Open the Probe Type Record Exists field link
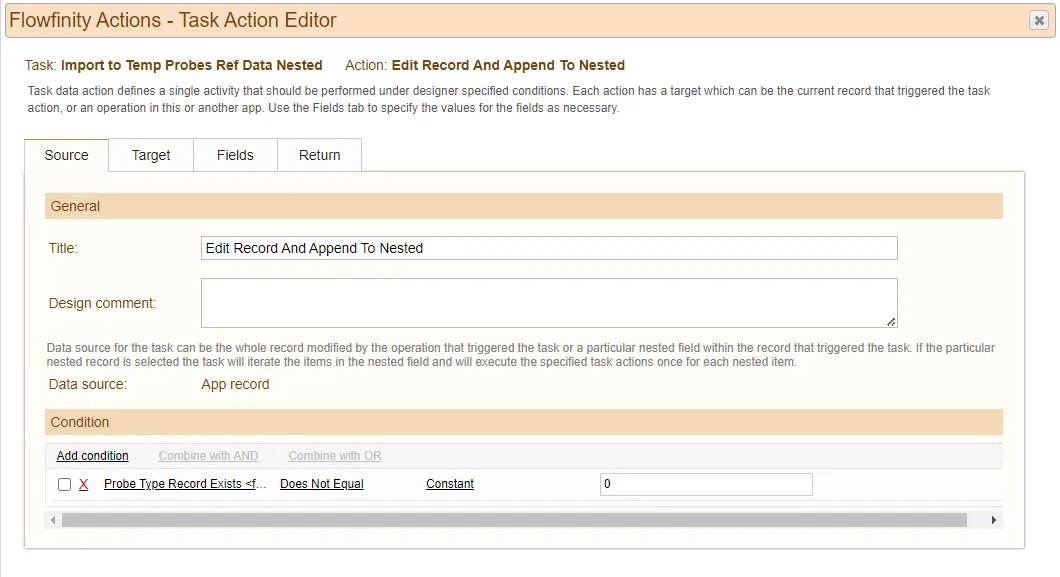 (x=185, y=484)
